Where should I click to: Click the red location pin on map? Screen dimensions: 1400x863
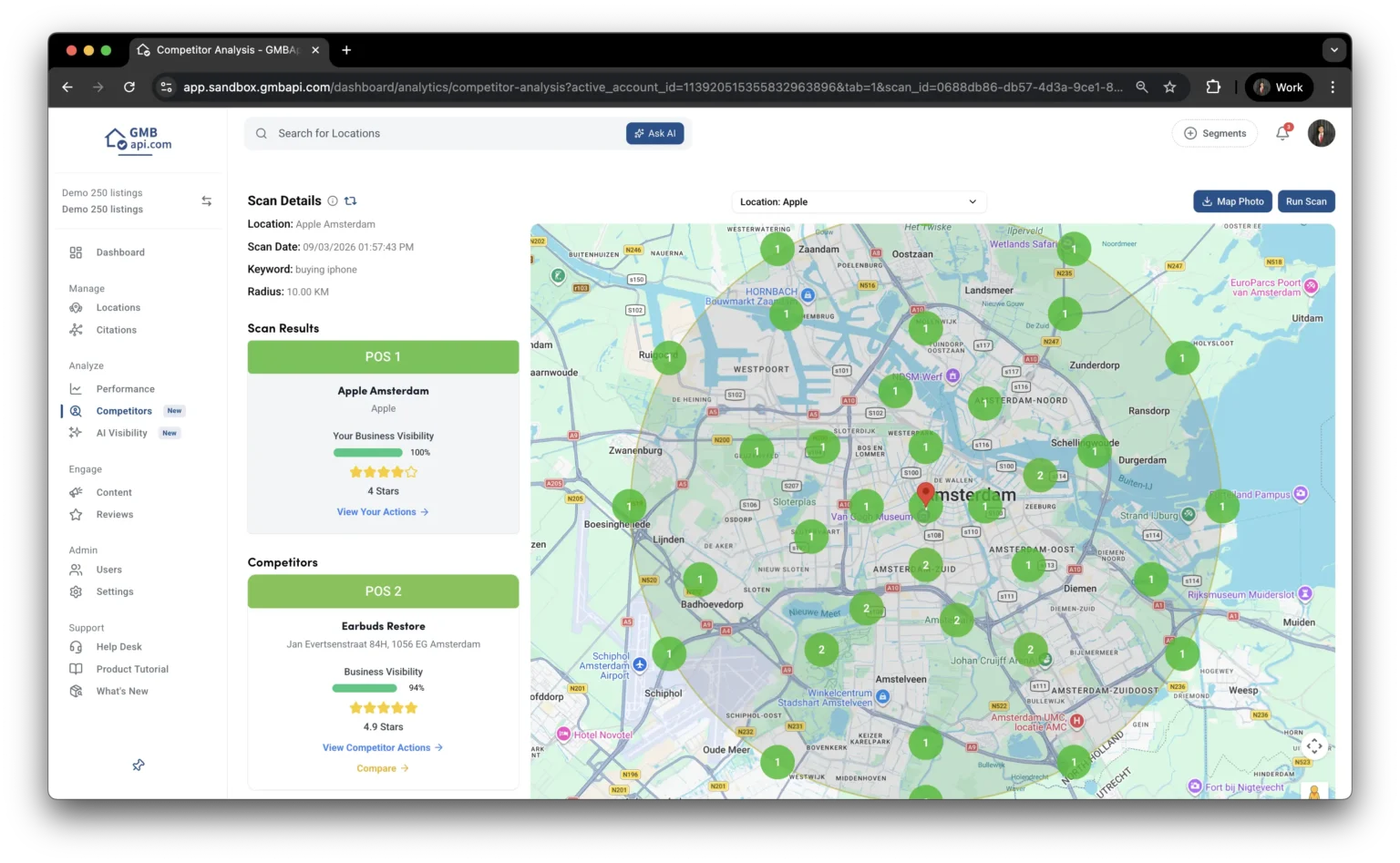point(925,494)
